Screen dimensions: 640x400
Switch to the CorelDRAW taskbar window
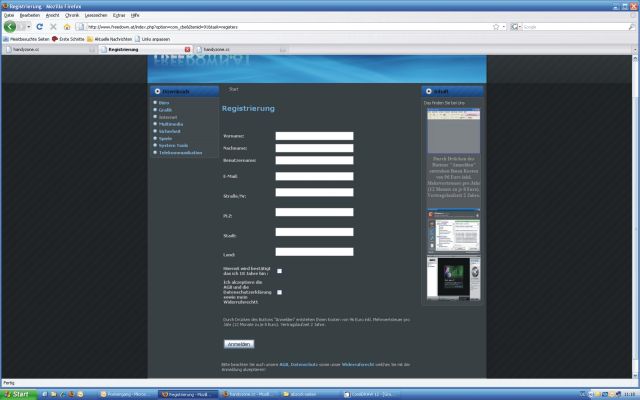371,394
